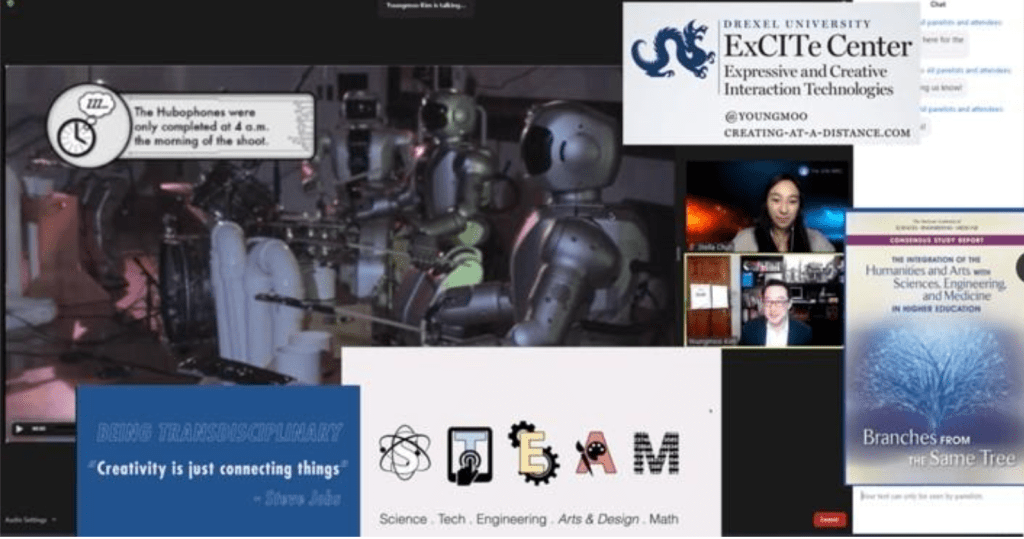Click the gear-shaped Engineering E icon
Image resolution: width=1024 pixels, height=539 pixels.
(x=531, y=453)
